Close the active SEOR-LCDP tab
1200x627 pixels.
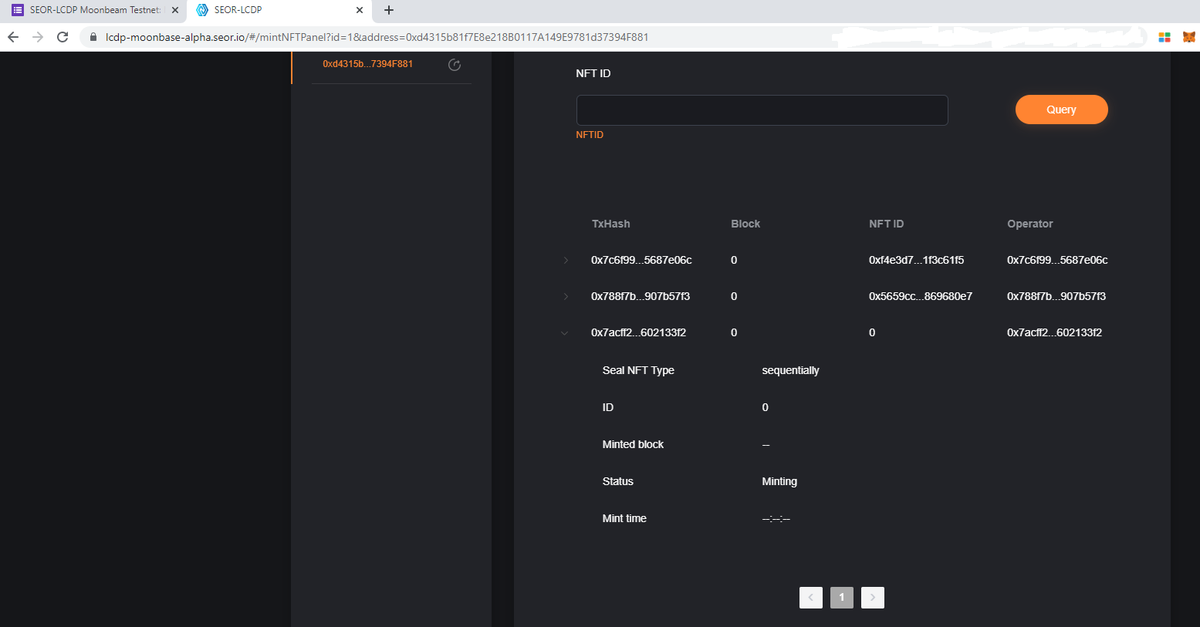click(360, 11)
